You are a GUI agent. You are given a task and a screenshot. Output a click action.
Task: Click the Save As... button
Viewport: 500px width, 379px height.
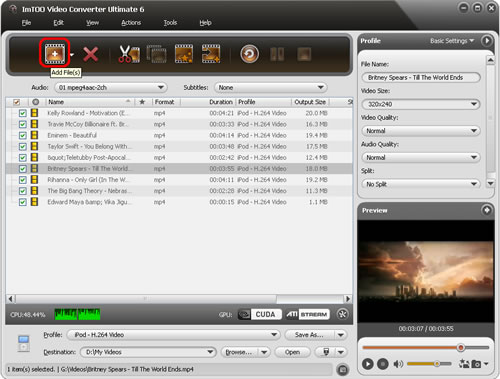pos(309,335)
